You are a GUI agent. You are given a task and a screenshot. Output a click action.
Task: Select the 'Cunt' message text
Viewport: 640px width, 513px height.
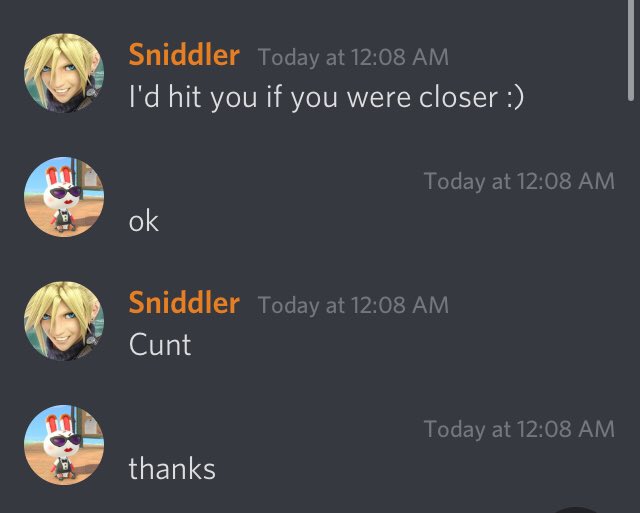160,345
